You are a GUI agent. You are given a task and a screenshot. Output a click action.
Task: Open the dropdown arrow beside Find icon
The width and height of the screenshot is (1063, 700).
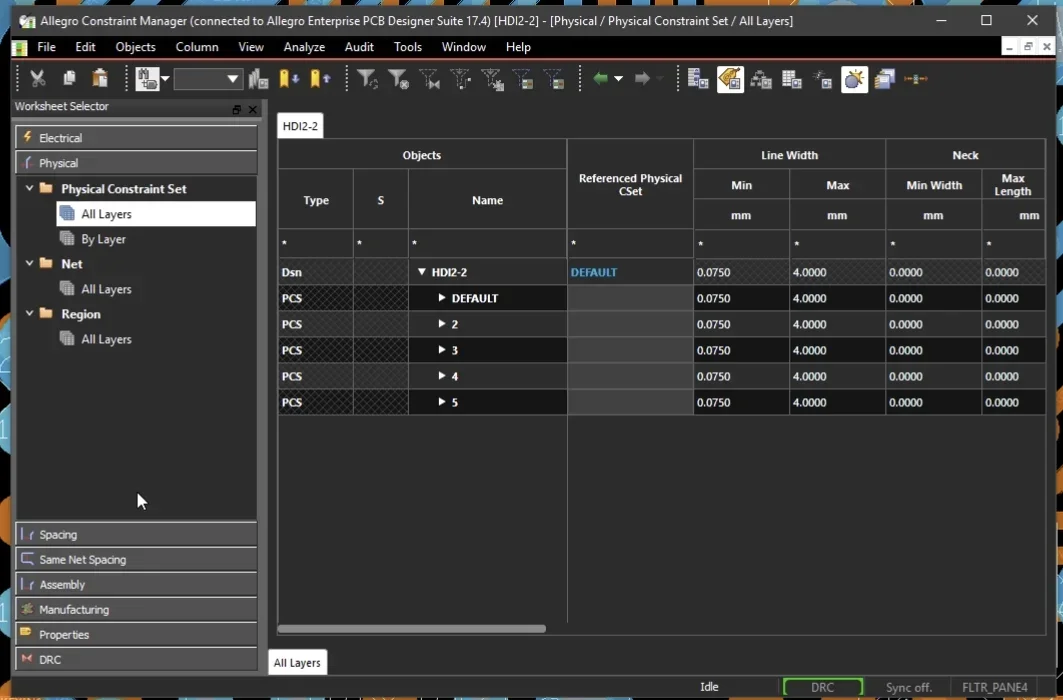point(165,79)
